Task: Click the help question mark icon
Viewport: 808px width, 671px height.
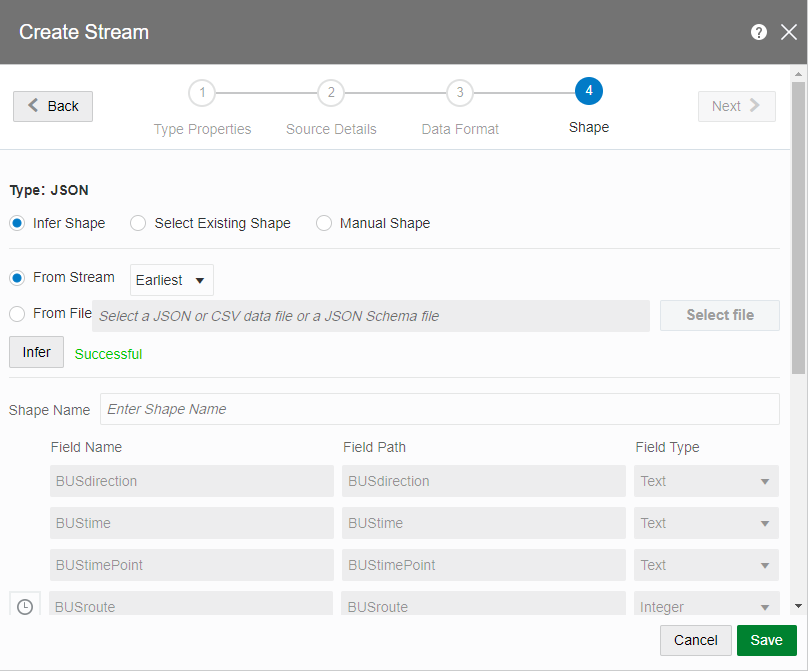Action: pyautogui.click(x=759, y=32)
